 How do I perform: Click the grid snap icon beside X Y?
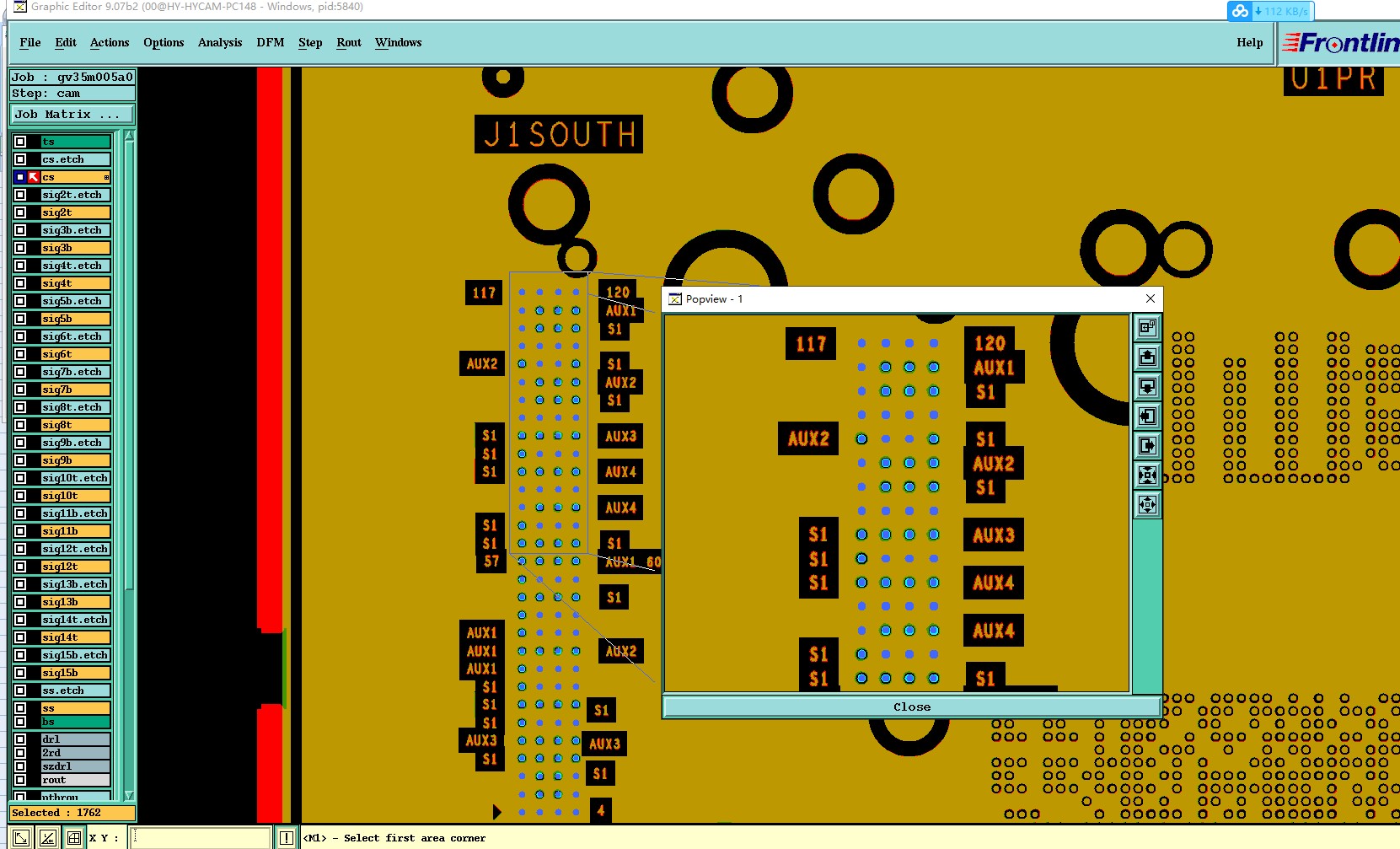[x=74, y=837]
